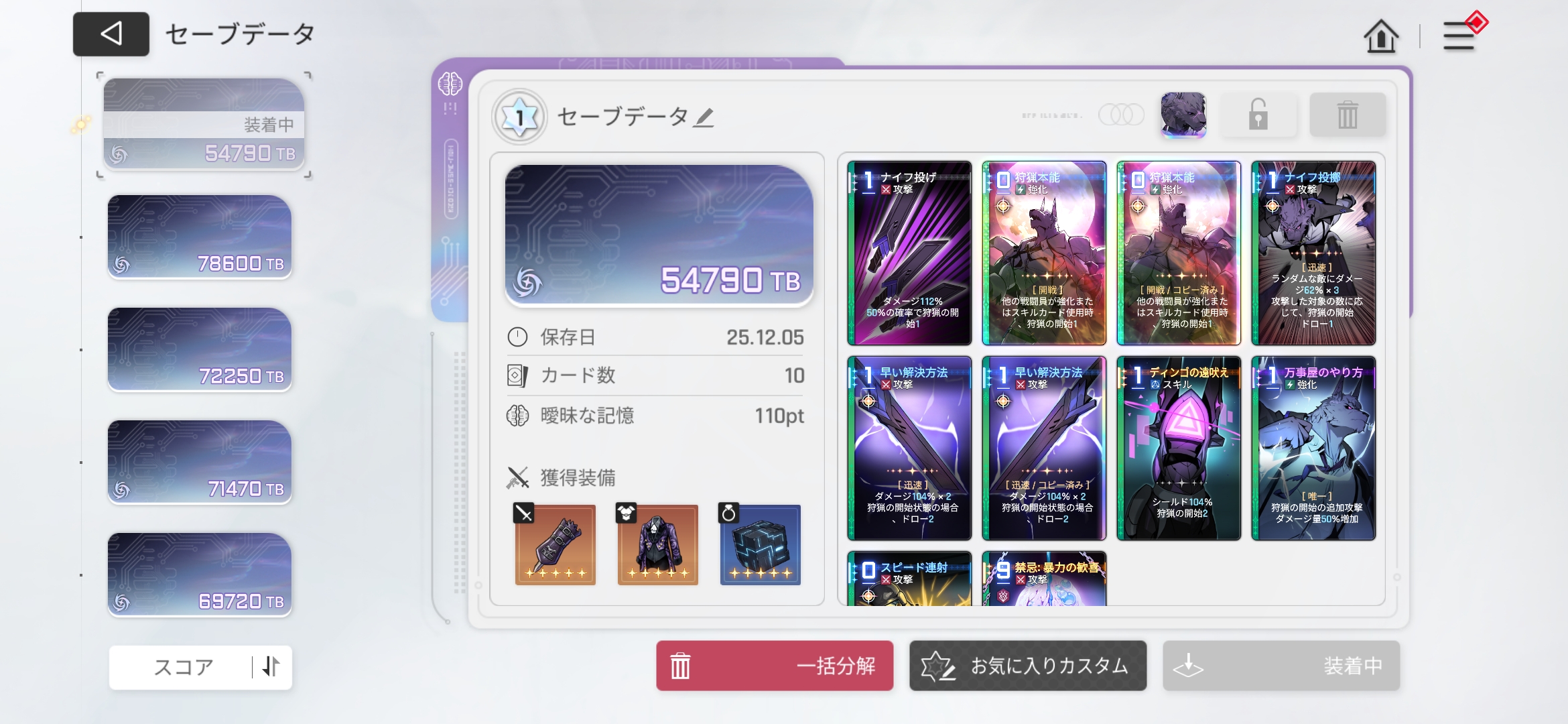Select the 78600 TB save slot

200,237
